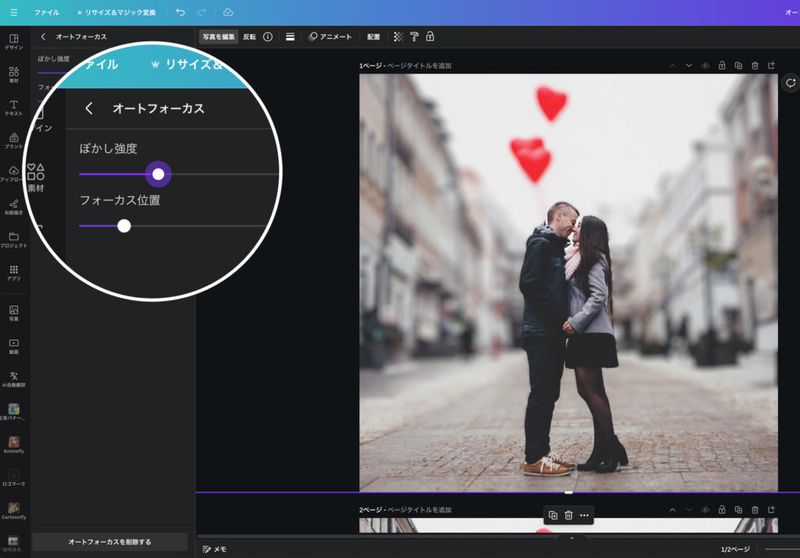The width and height of the screenshot is (800, 558).
Task: Open the image info icon
Action: point(268,37)
